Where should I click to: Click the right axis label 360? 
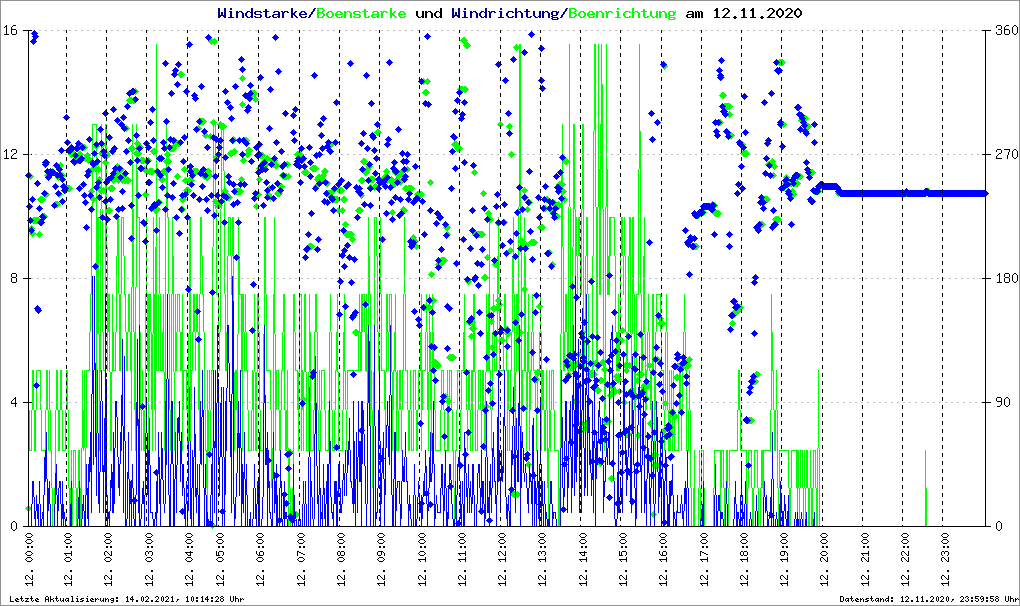[1007, 31]
